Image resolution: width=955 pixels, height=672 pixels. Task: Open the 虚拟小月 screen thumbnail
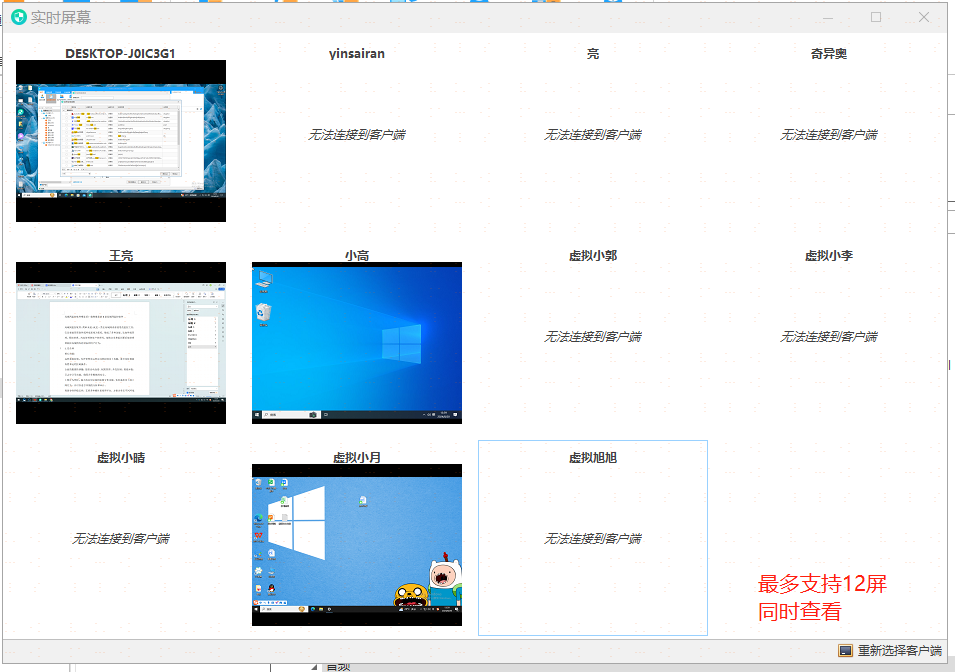(x=357, y=545)
